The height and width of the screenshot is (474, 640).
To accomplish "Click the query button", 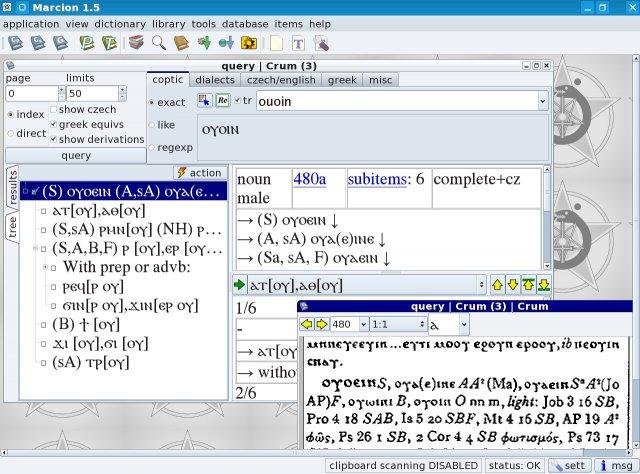I will click(76, 156).
